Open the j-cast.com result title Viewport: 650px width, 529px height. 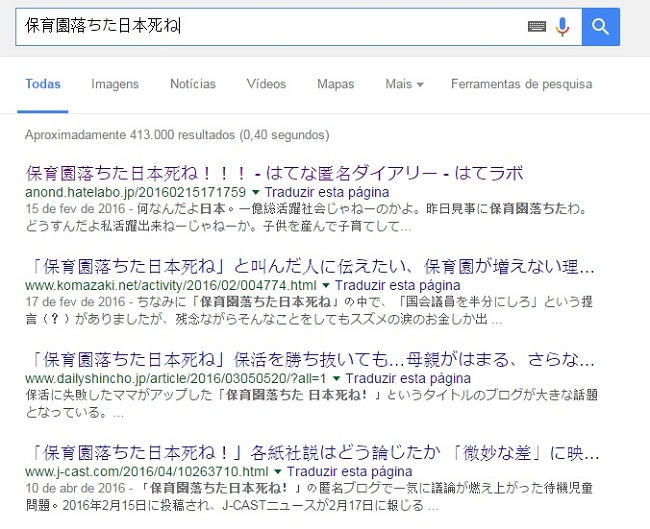[312, 453]
